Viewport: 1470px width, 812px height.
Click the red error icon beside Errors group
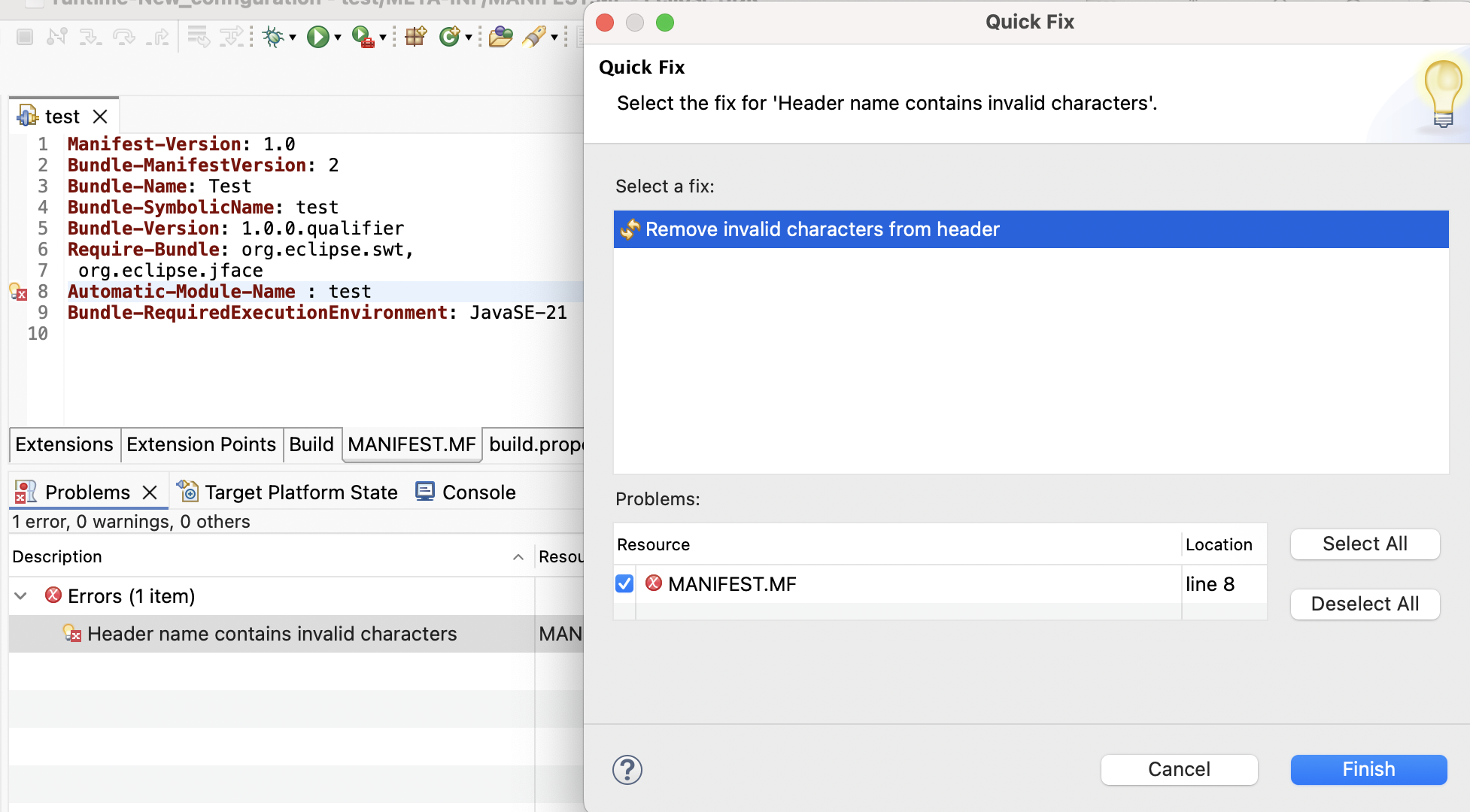[53, 595]
